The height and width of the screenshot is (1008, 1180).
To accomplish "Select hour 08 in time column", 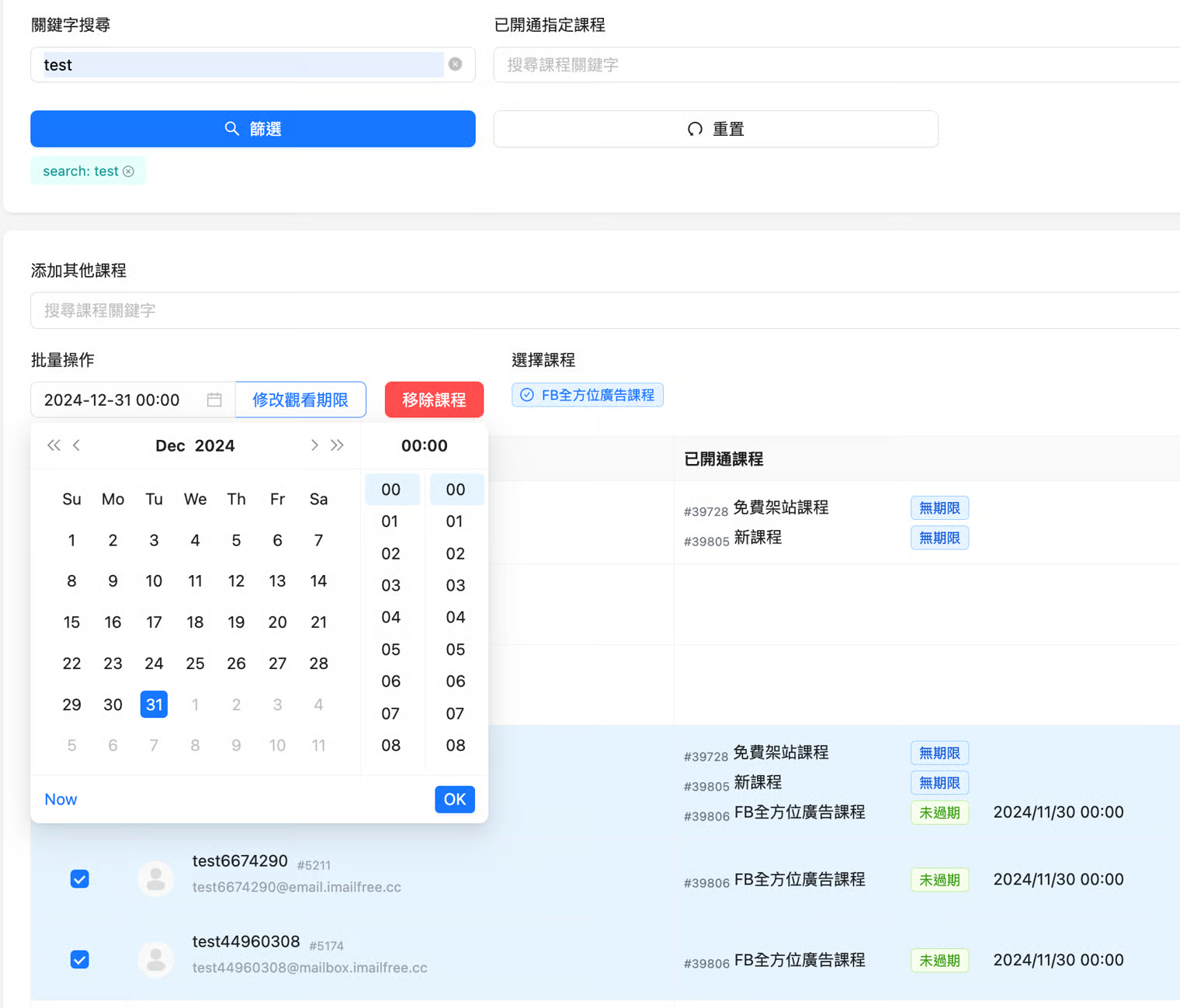I will [x=391, y=746].
